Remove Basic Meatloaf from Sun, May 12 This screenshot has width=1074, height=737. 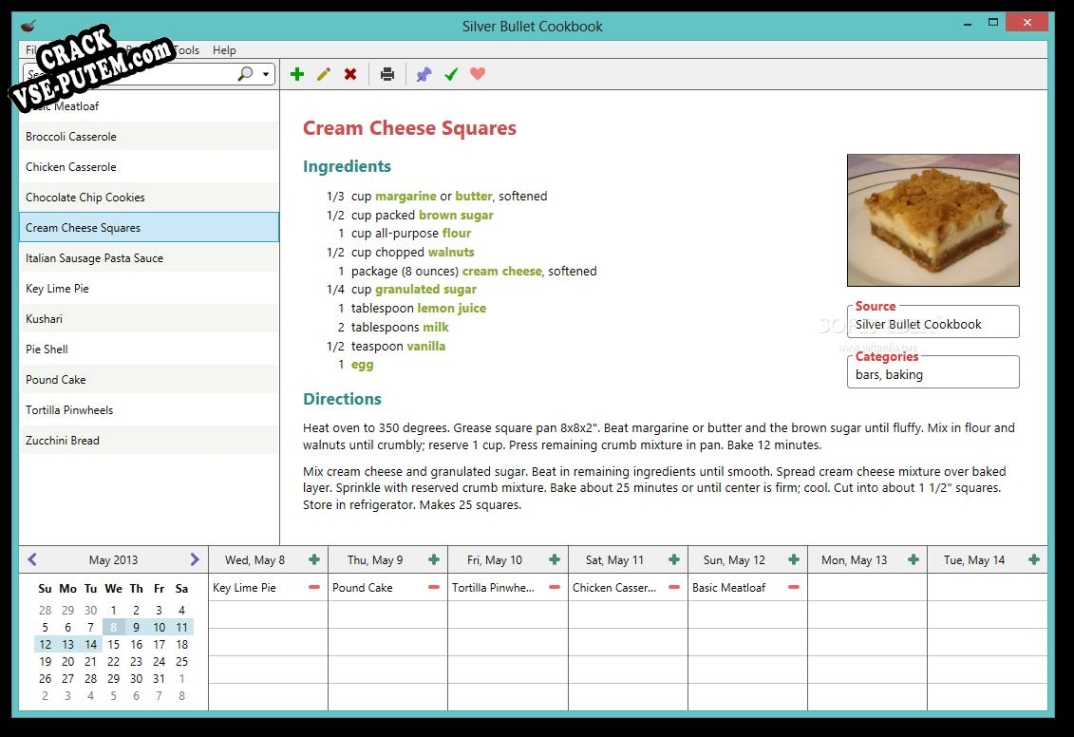coord(794,588)
